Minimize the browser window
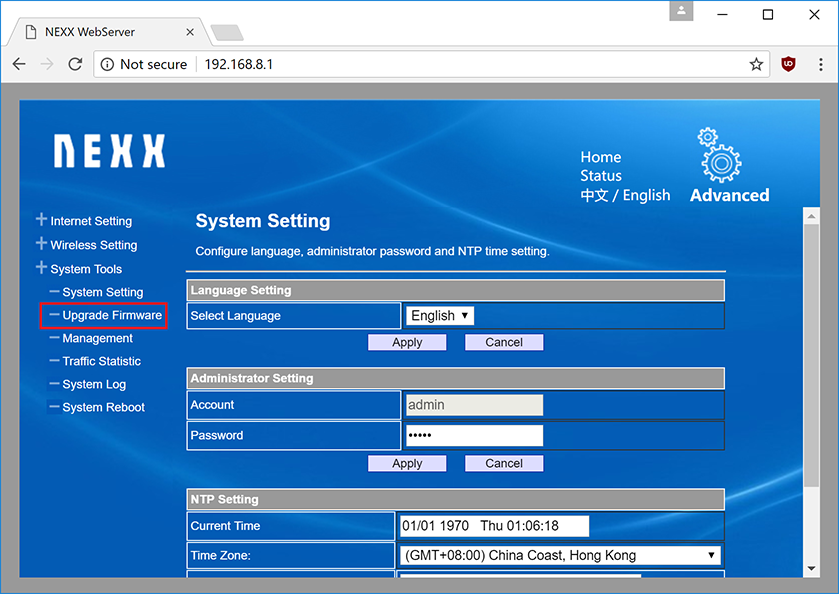The image size is (839, 594). [x=722, y=14]
